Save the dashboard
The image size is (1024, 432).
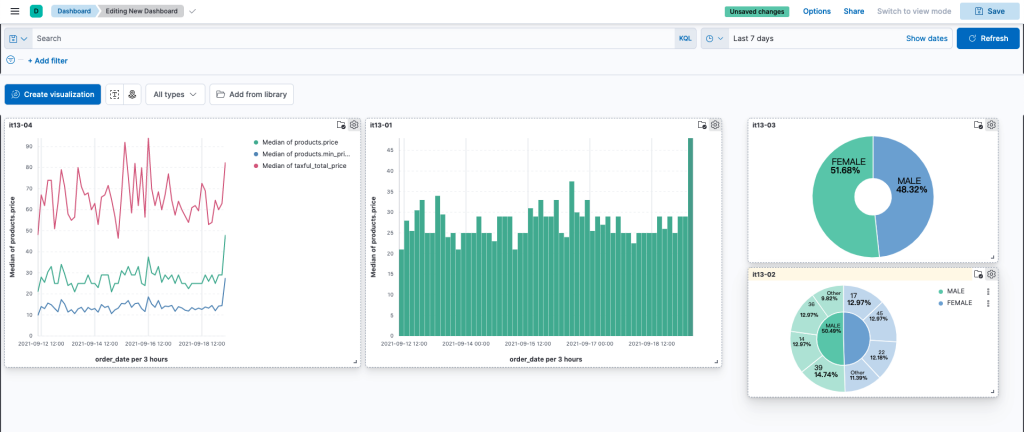(x=989, y=11)
